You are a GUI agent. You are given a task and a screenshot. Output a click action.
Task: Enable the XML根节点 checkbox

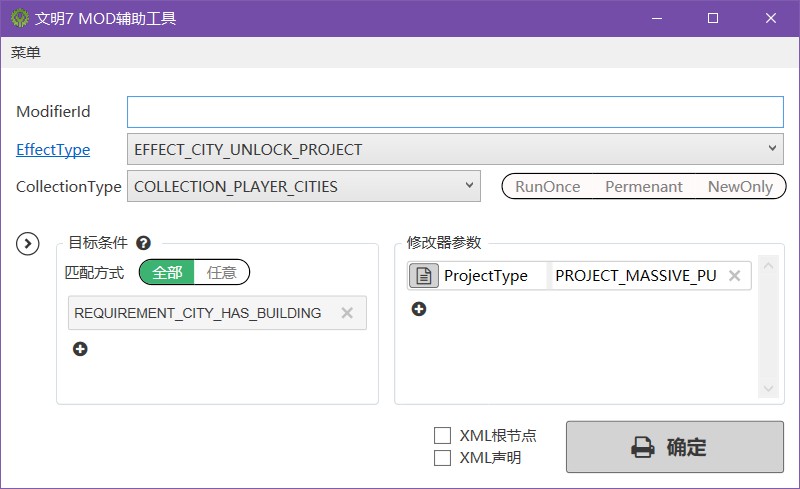click(x=442, y=435)
